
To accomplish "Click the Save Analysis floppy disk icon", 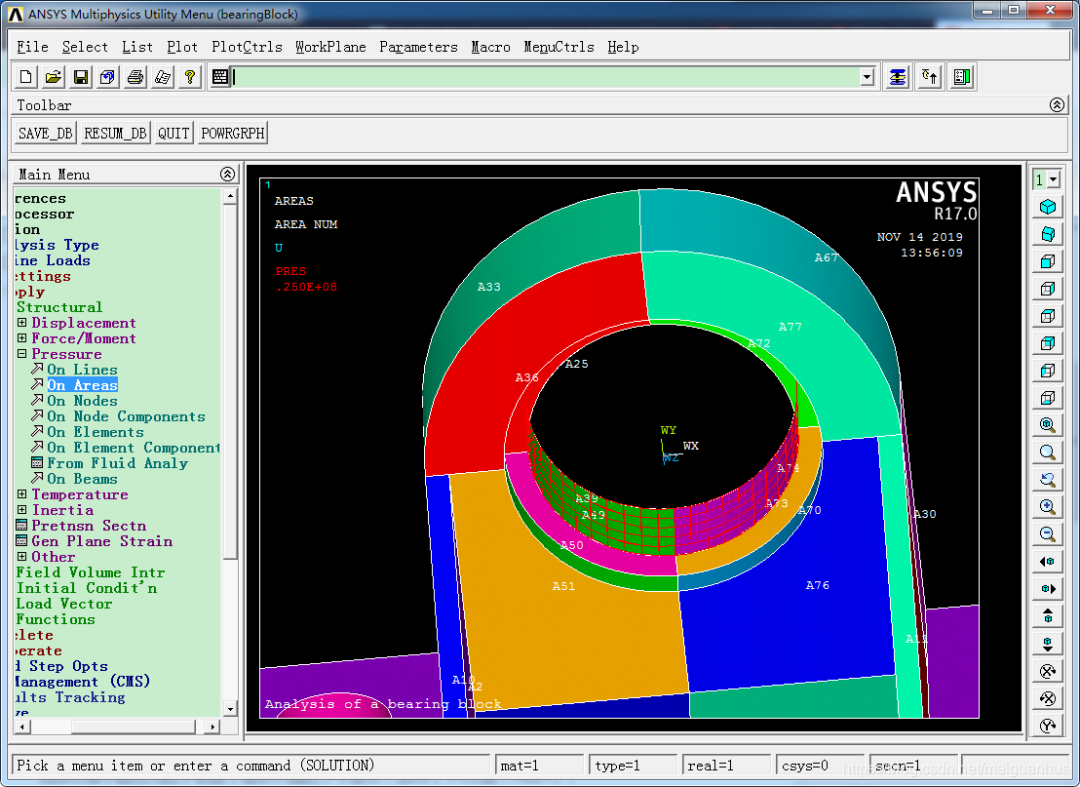I will point(81,77).
